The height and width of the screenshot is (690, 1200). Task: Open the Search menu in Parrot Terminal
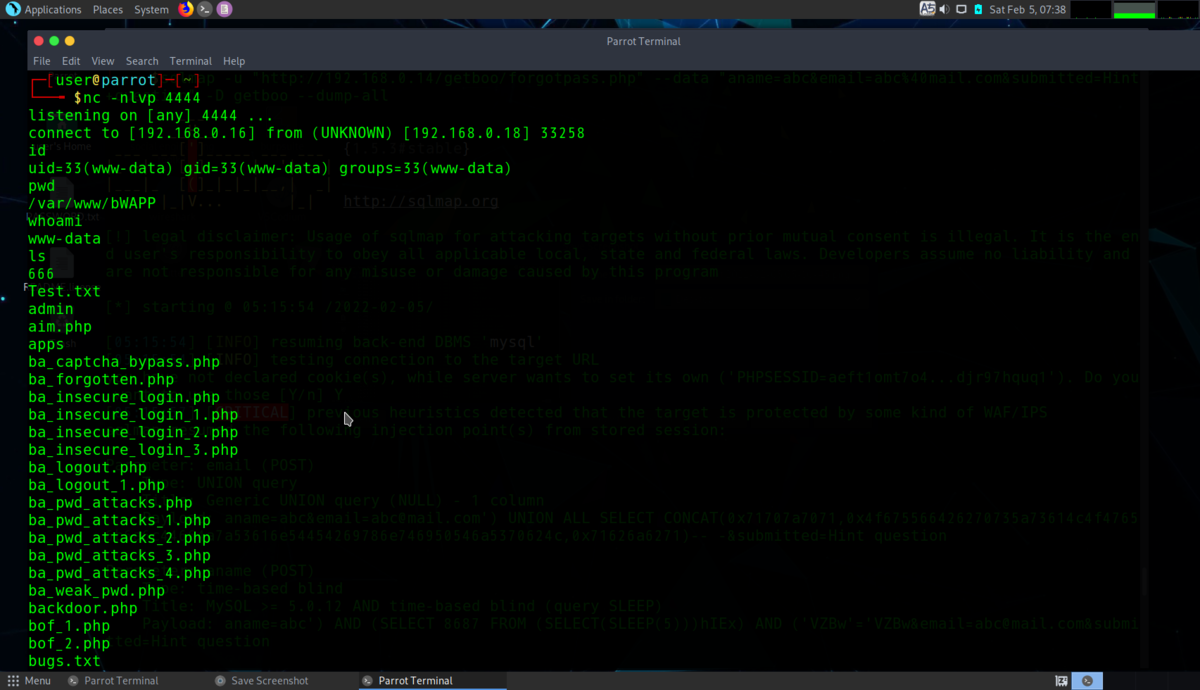pyautogui.click(x=142, y=61)
